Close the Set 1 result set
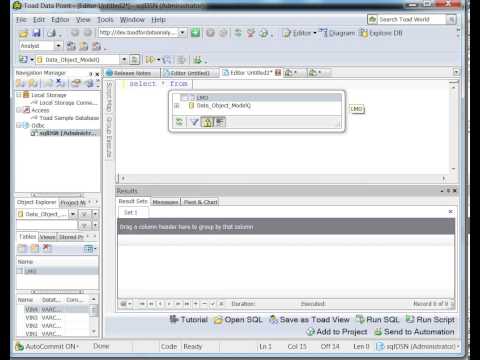This screenshot has width=480, height=360. pyautogui.click(x=450, y=211)
